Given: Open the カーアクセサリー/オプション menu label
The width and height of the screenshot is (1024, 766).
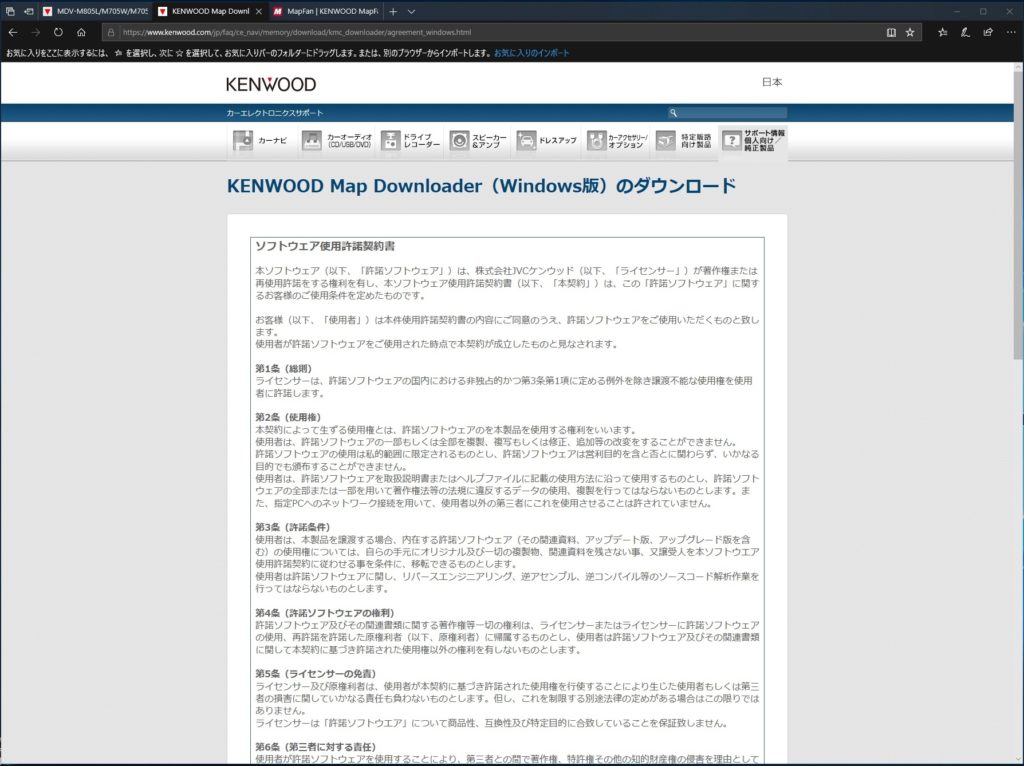Looking at the screenshot, I should click(628, 140).
